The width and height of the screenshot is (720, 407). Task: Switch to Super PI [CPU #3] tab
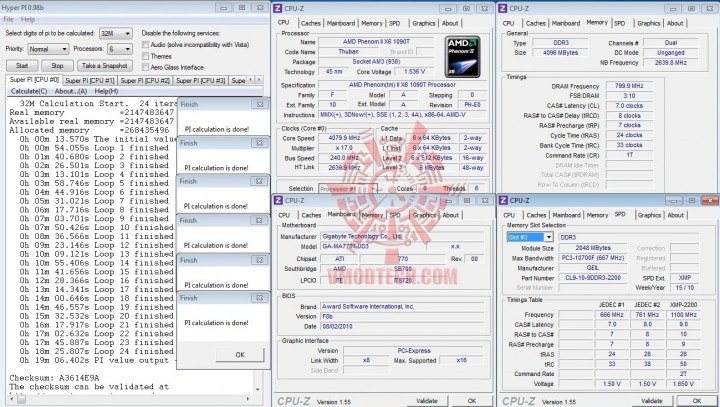click(201, 80)
